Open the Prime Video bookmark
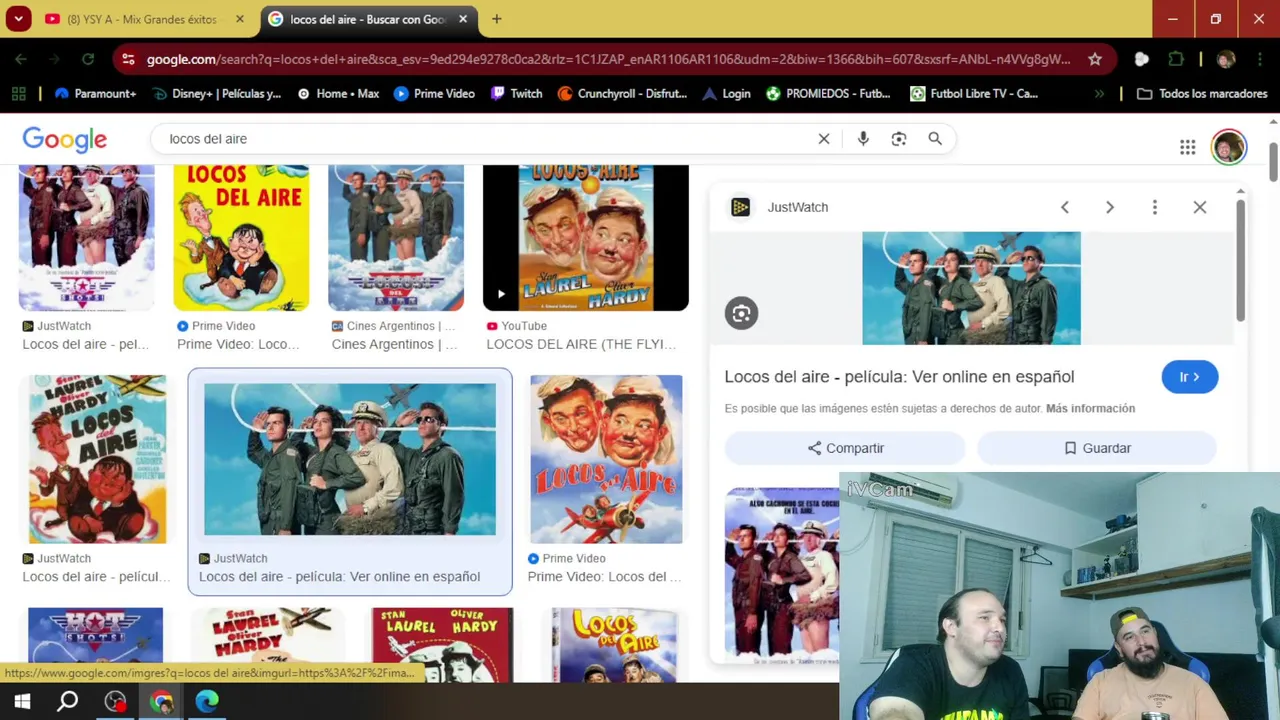 click(x=434, y=94)
